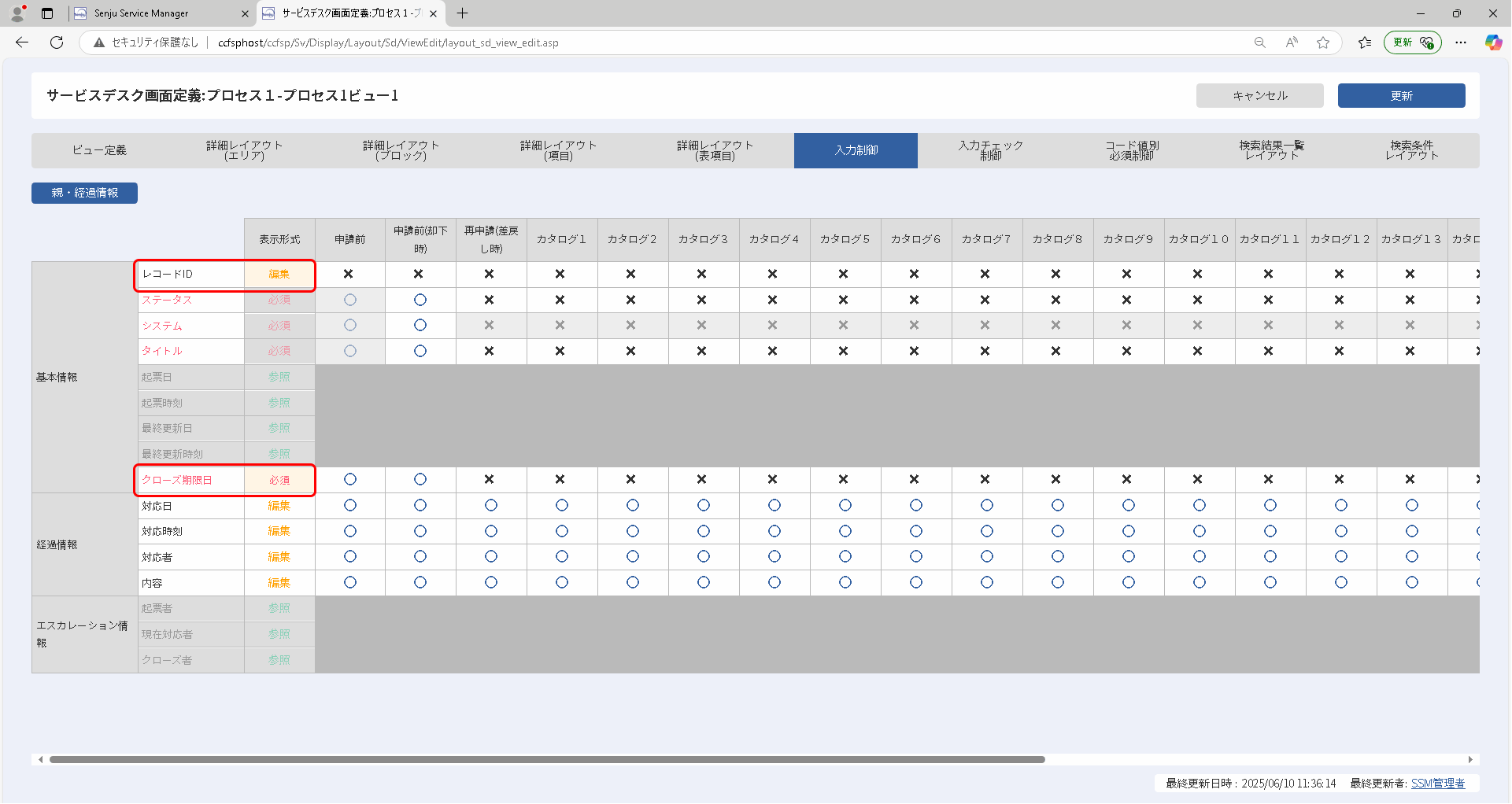Toggle 内容 circle under カタログ１３

(x=1412, y=582)
